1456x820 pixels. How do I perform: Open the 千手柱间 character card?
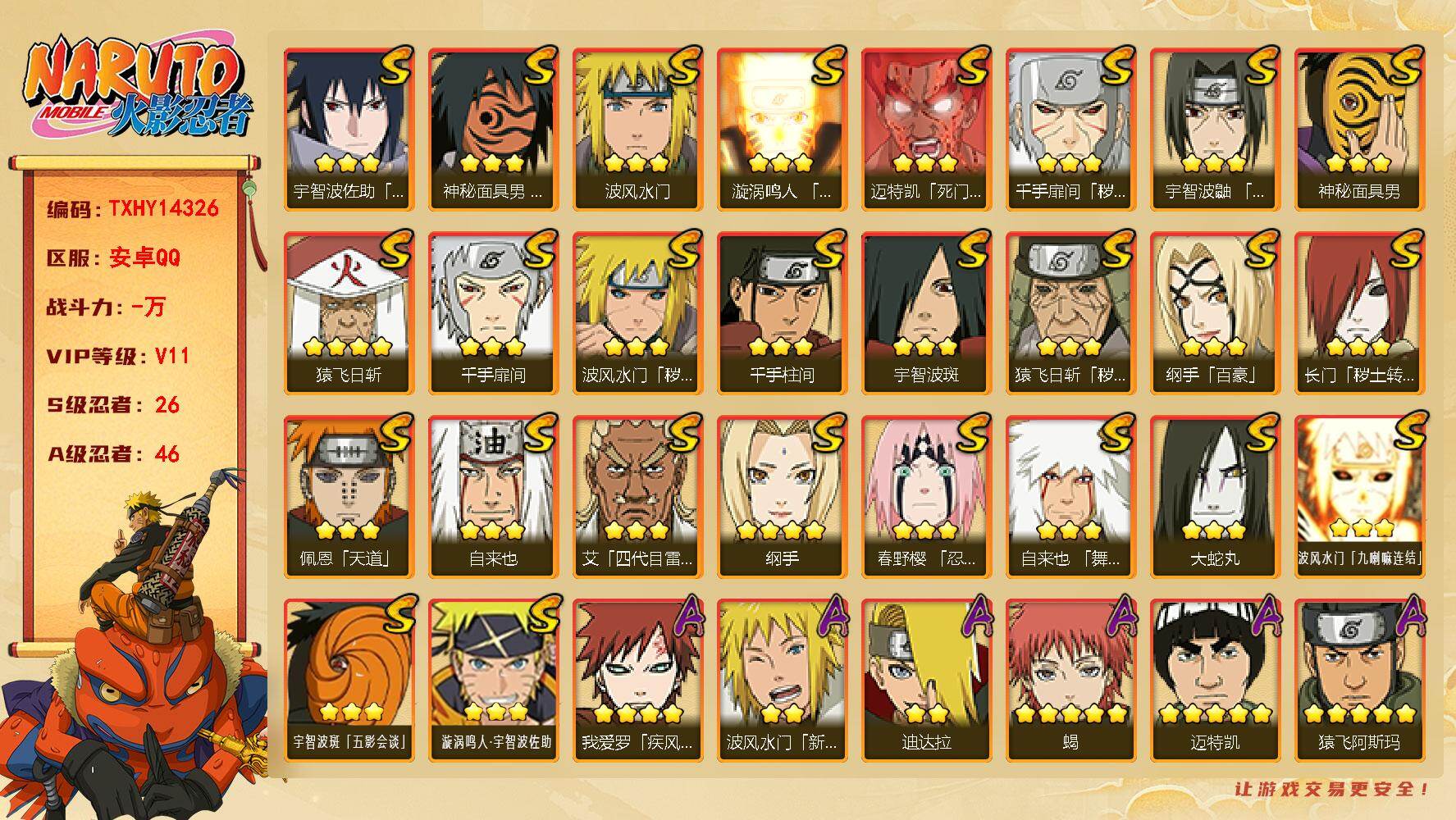point(781,312)
